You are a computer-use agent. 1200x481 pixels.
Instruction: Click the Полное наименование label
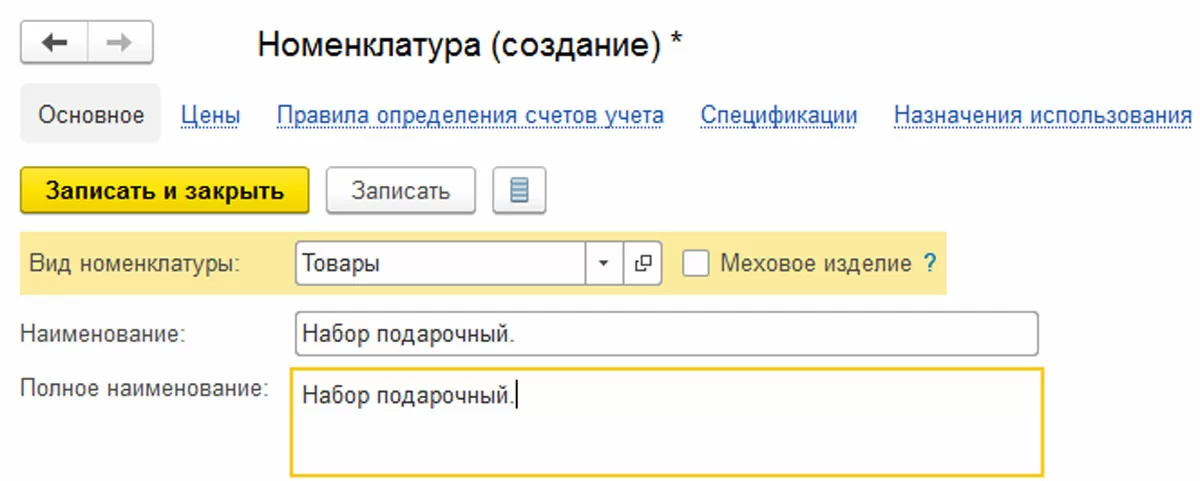pyautogui.click(x=144, y=388)
